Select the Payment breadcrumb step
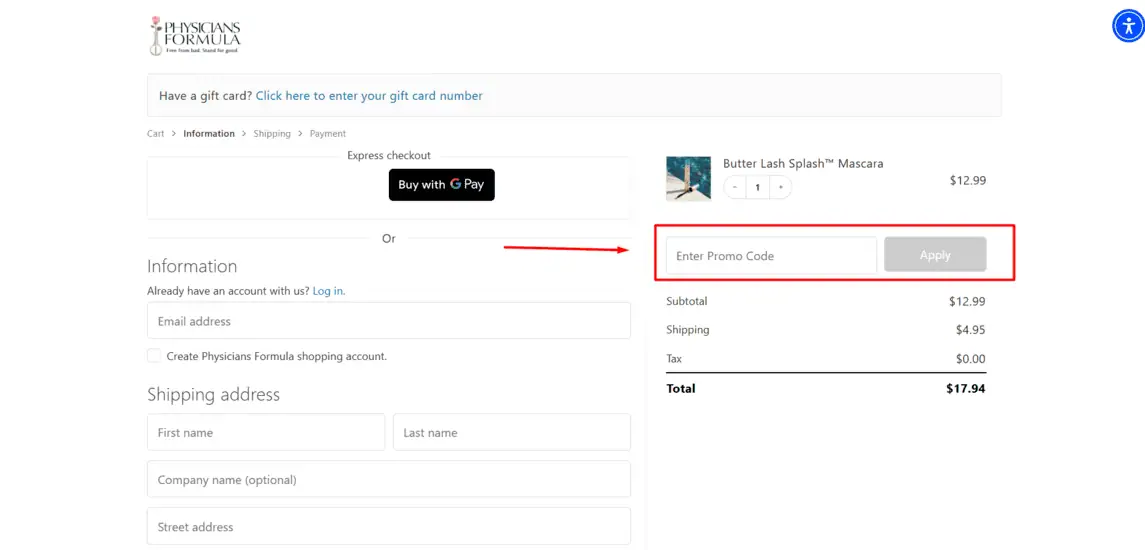Viewport: 1145px width, 550px height. [328, 134]
